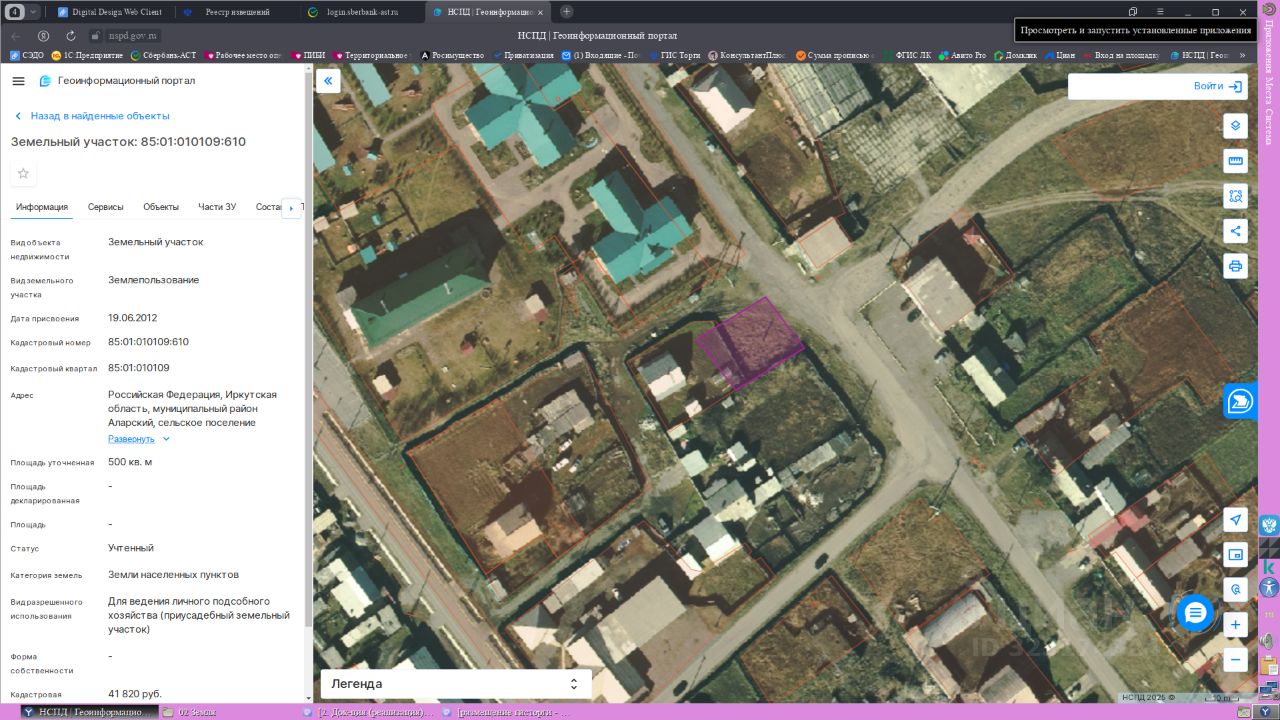Open the Росимущество bookmark

[x=452, y=55]
